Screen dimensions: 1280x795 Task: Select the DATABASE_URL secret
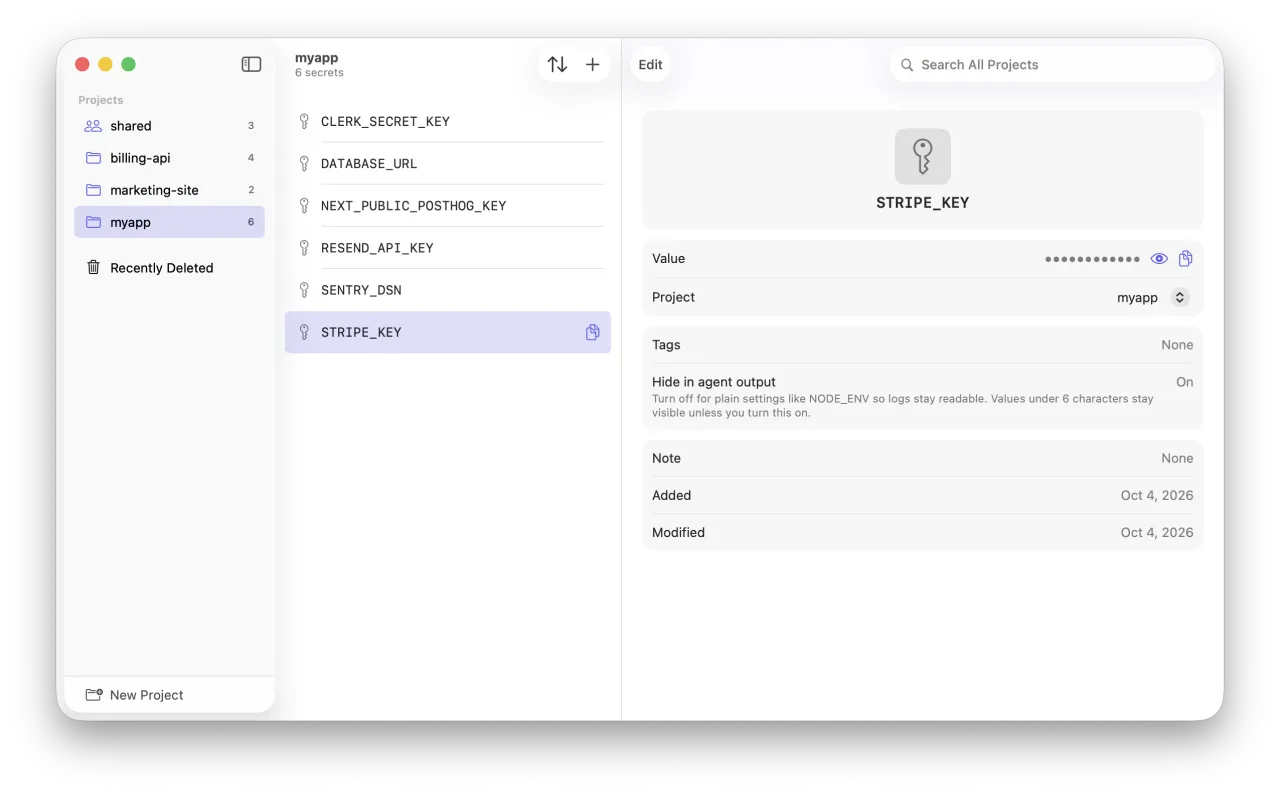pos(448,163)
